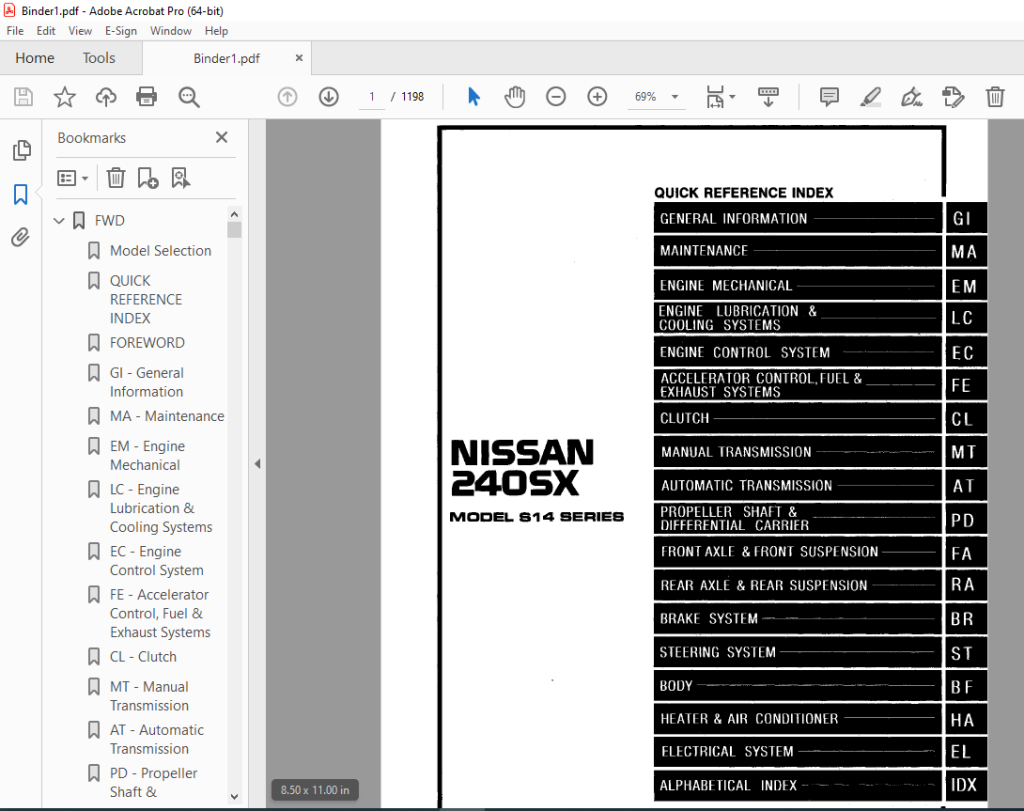
Task: Open LC - Engine Lubrication bookmark
Action: (161, 508)
